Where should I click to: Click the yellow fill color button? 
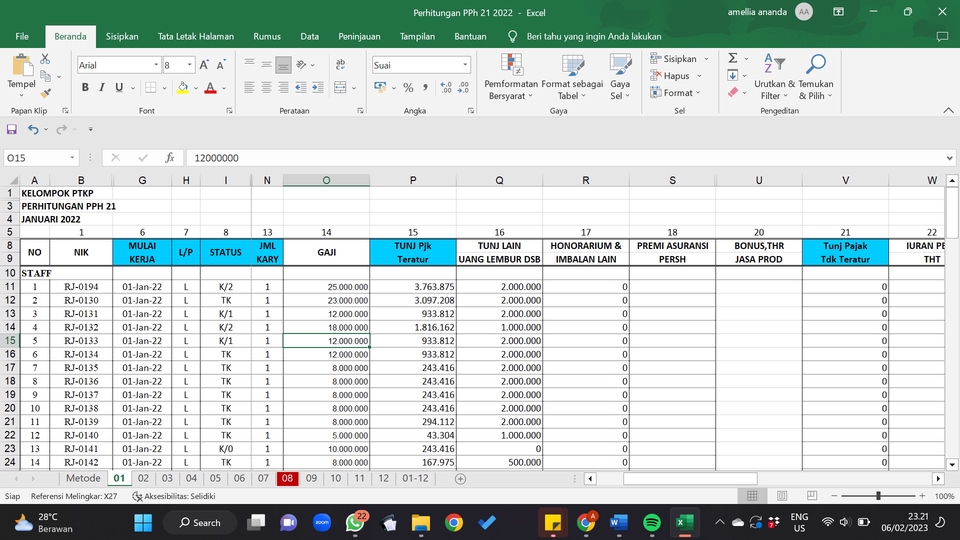(x=182, y=88)
